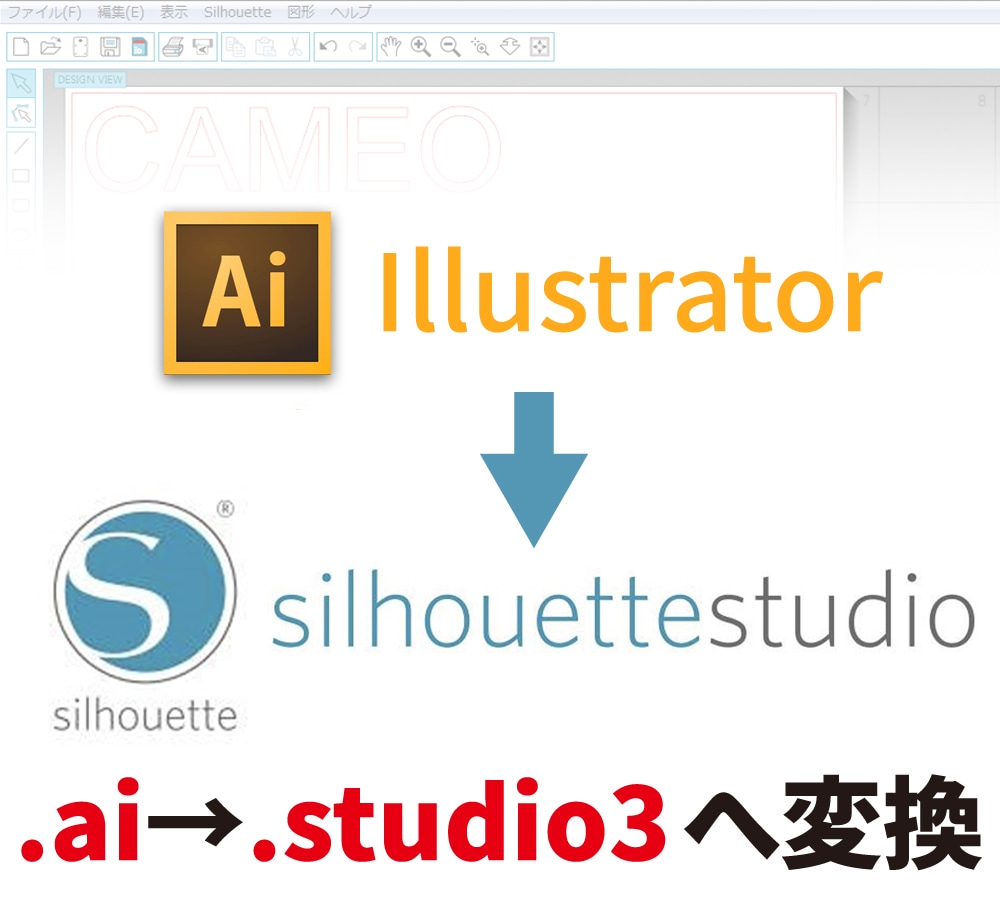
Task: Click the CAMEO outline text on canvas
Action: click(292, 149)
